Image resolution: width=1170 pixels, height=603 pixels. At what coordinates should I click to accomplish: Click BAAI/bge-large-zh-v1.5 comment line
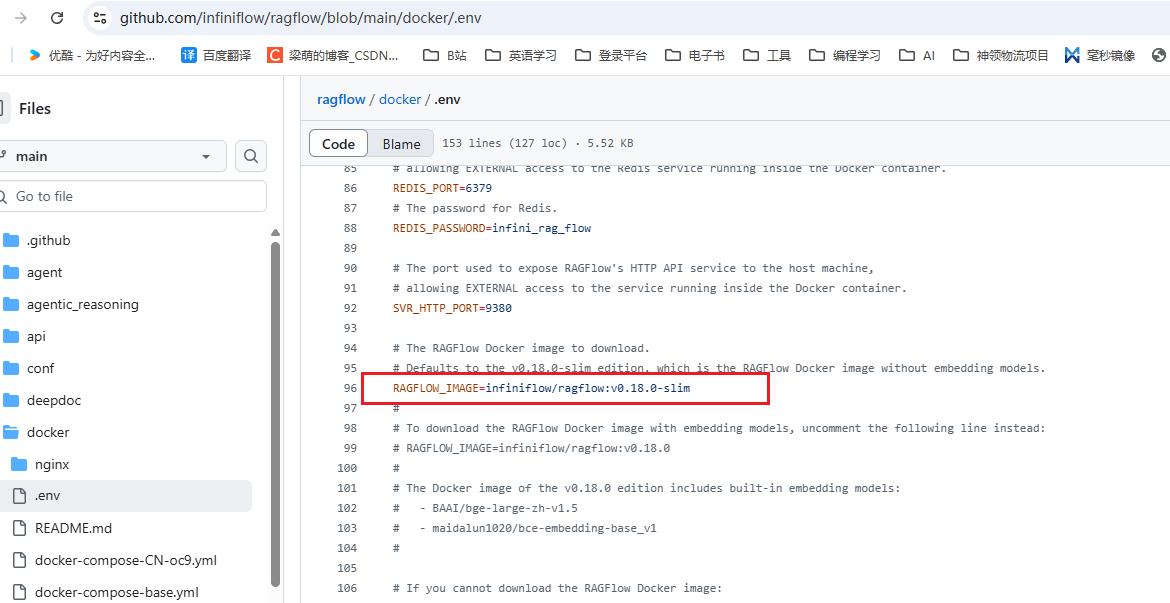coord(485,508)
